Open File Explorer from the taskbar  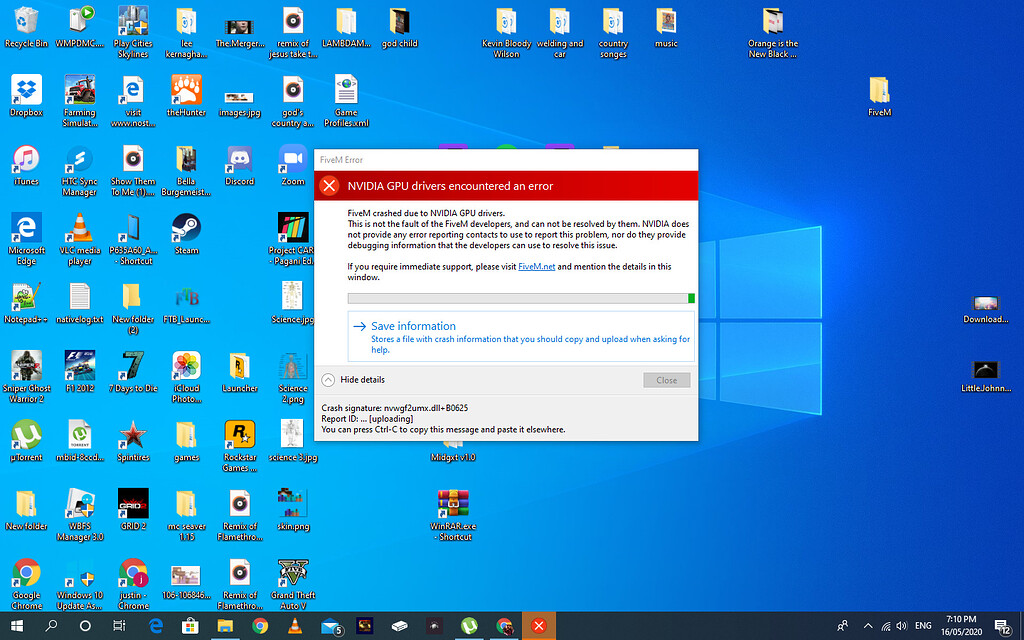(x=225, y=626)
